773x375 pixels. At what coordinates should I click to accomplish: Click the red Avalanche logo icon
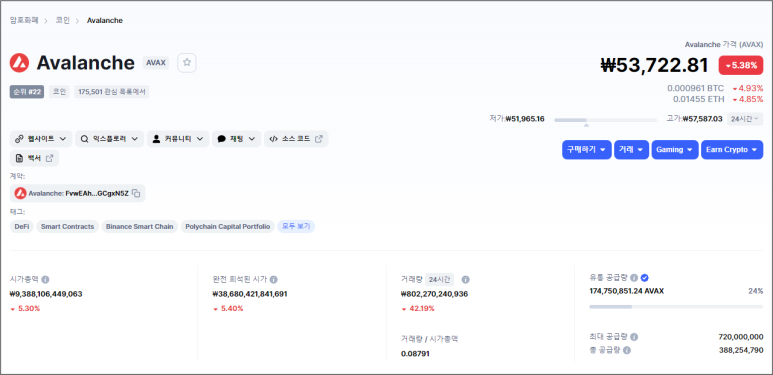pyautogui.click(x=20, y=63)
